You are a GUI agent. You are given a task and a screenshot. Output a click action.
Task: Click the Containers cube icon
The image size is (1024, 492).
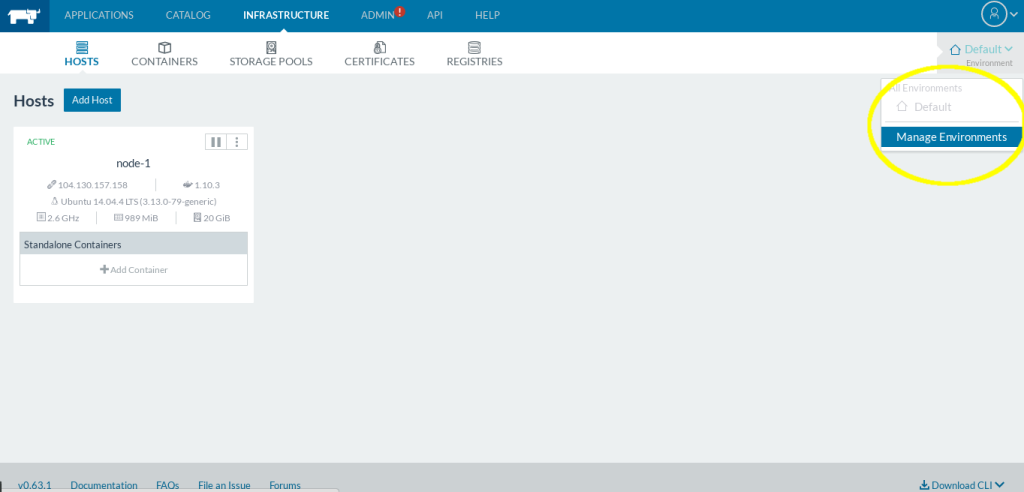(x=164, y=47)
